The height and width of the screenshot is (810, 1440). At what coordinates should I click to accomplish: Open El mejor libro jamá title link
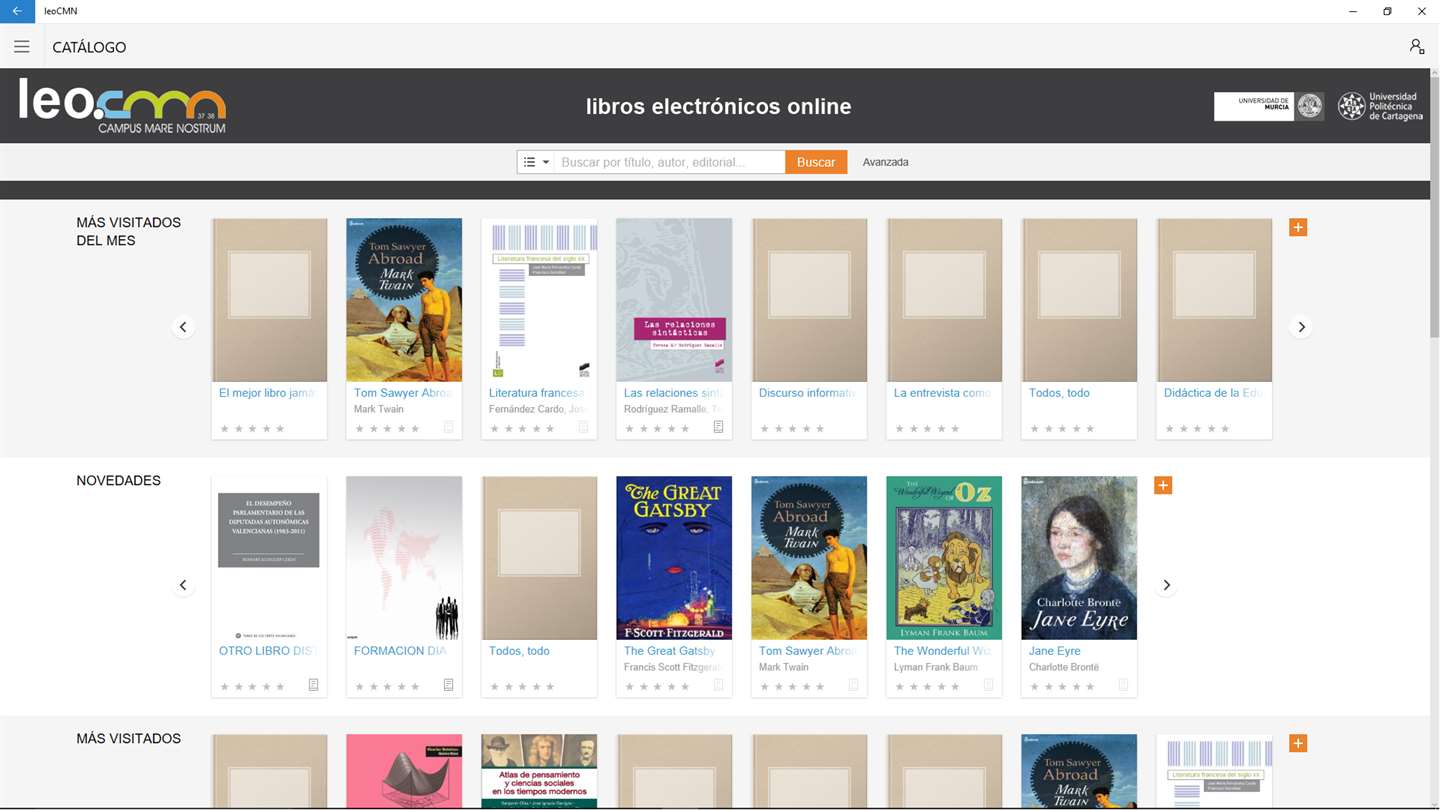[x=267, y=393]
